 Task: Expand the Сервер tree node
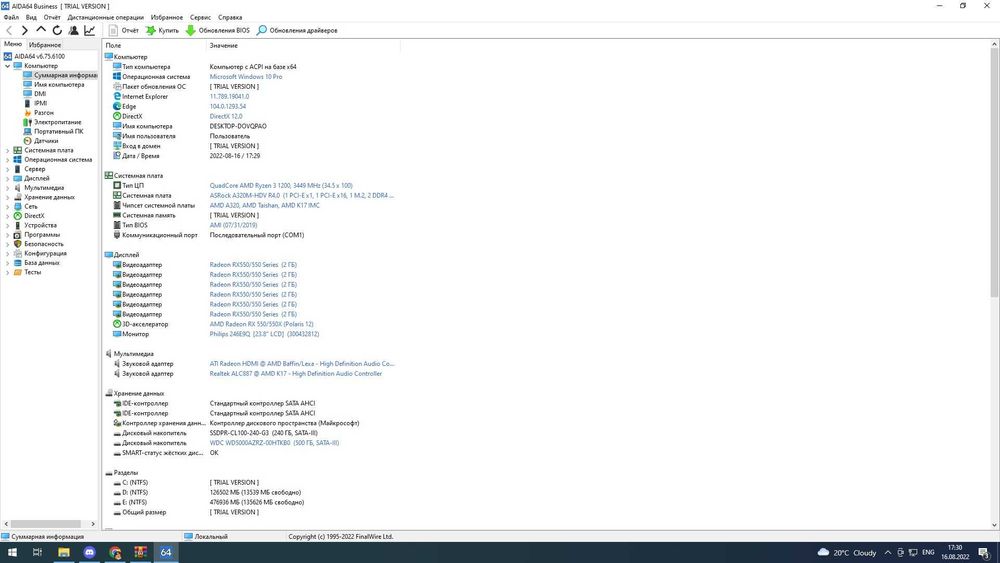(x=8, y=169)
